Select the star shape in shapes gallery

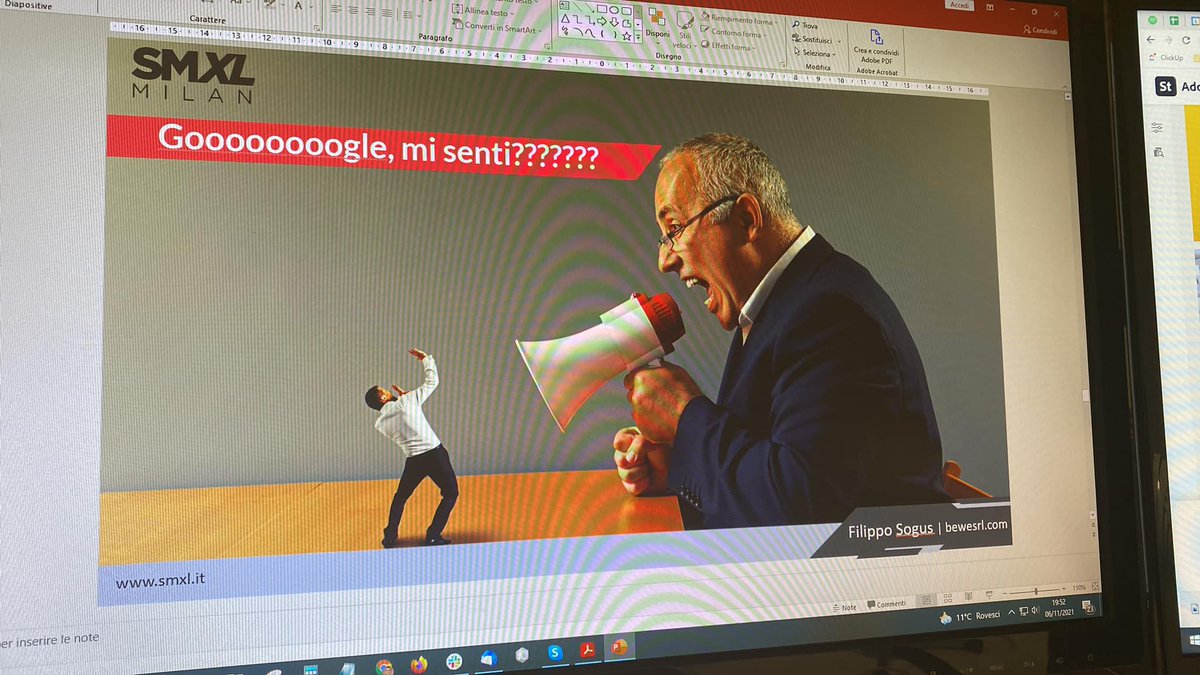click(626, 35)
